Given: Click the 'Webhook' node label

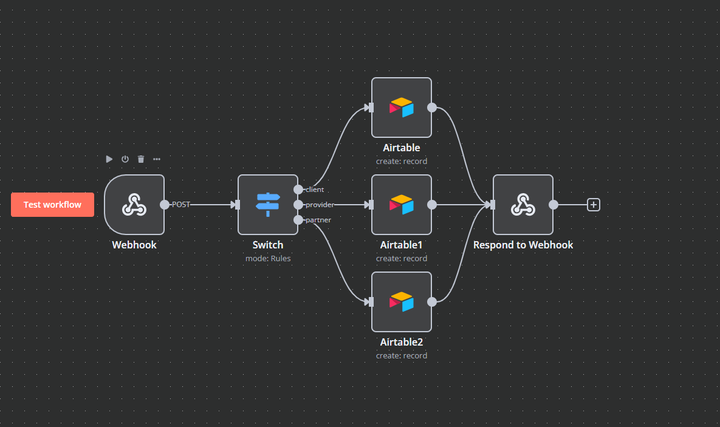Looking at the screenshot, I should pyautogui.click(x=134, y=245).
